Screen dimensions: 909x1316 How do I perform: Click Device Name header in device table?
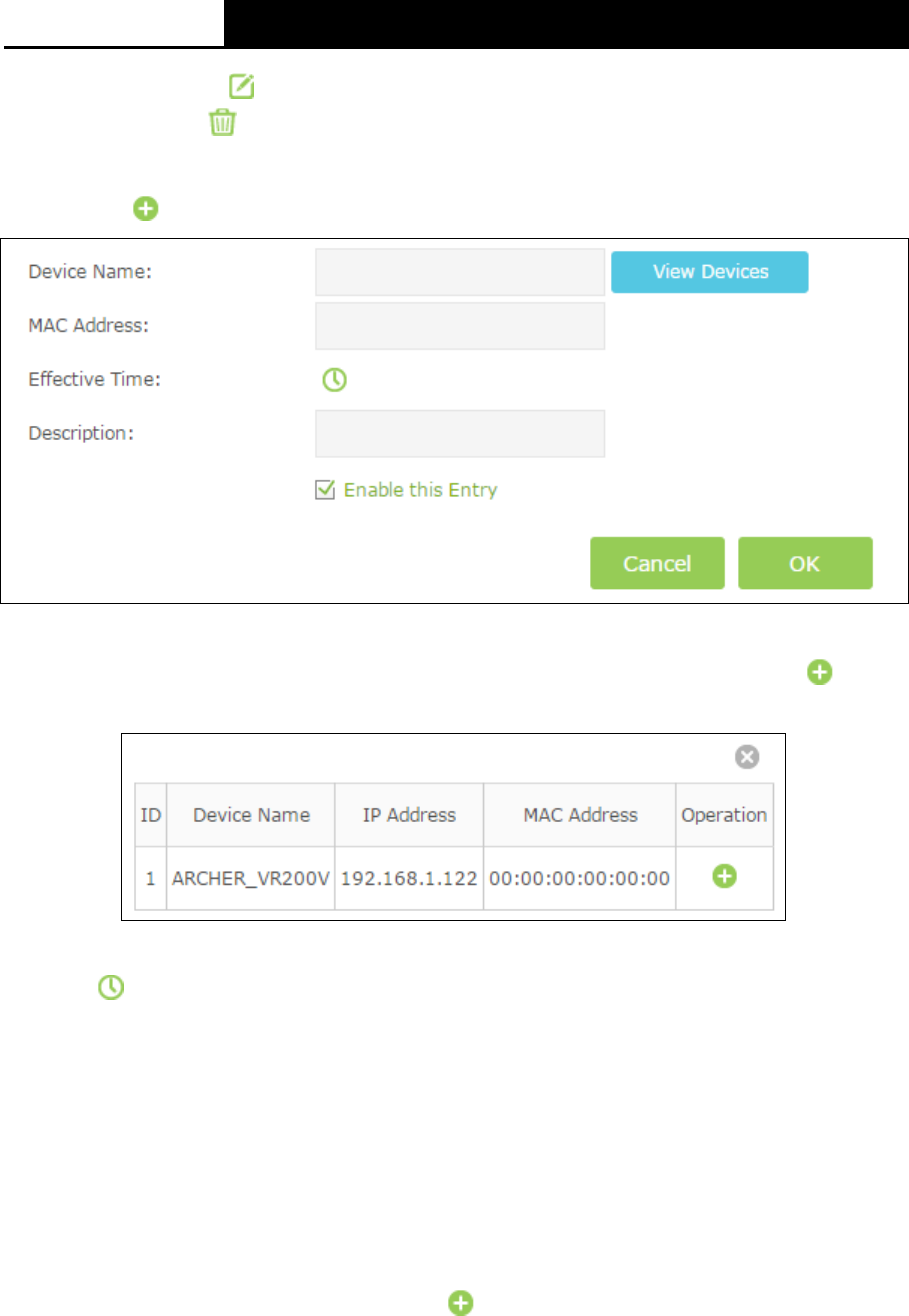tap(251, 815)
